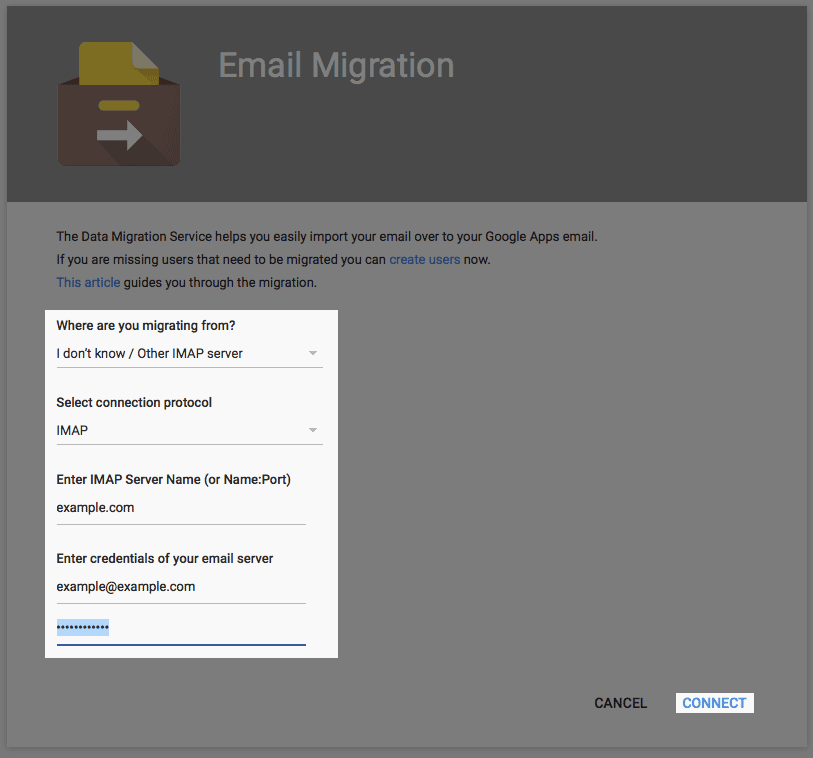Click the arrow of the connection protocol dropdown
813x758 pixels.
pos(313,431)
